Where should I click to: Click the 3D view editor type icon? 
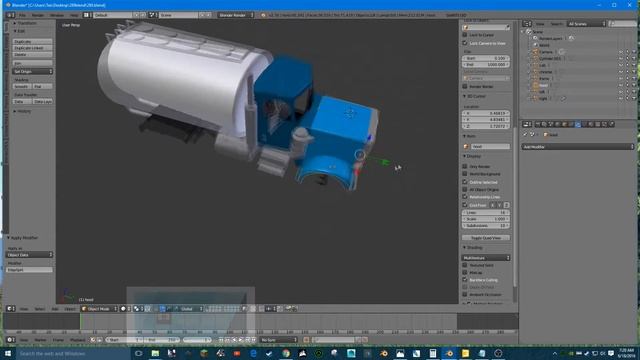10,309
